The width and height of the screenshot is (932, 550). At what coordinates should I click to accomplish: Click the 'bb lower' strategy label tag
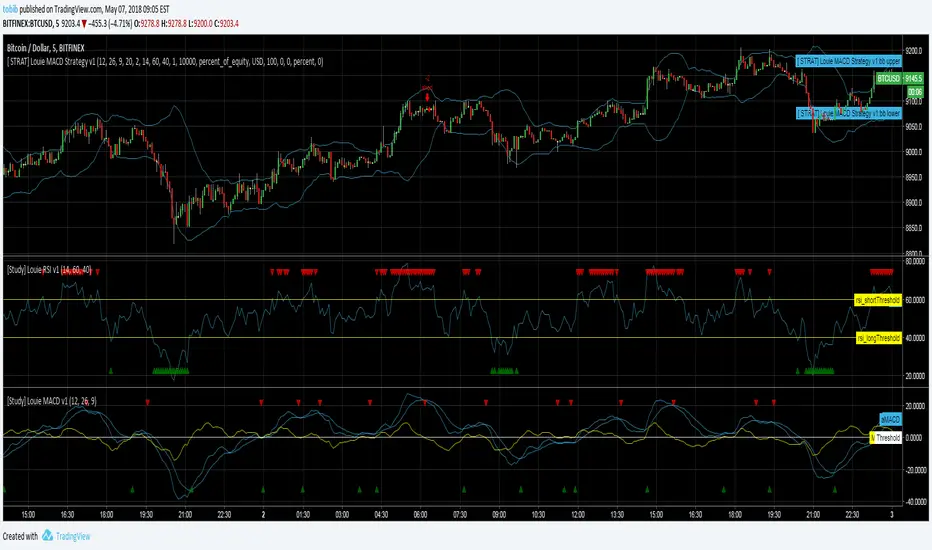[849, 113]
